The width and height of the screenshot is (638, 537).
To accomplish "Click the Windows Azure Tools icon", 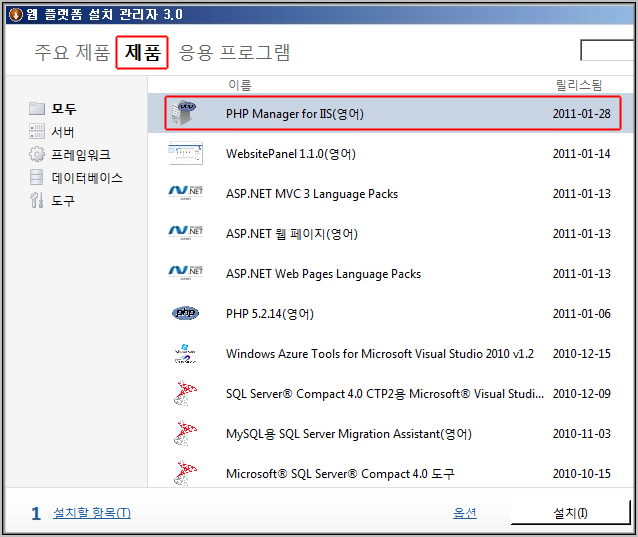I will coord(185,353).
